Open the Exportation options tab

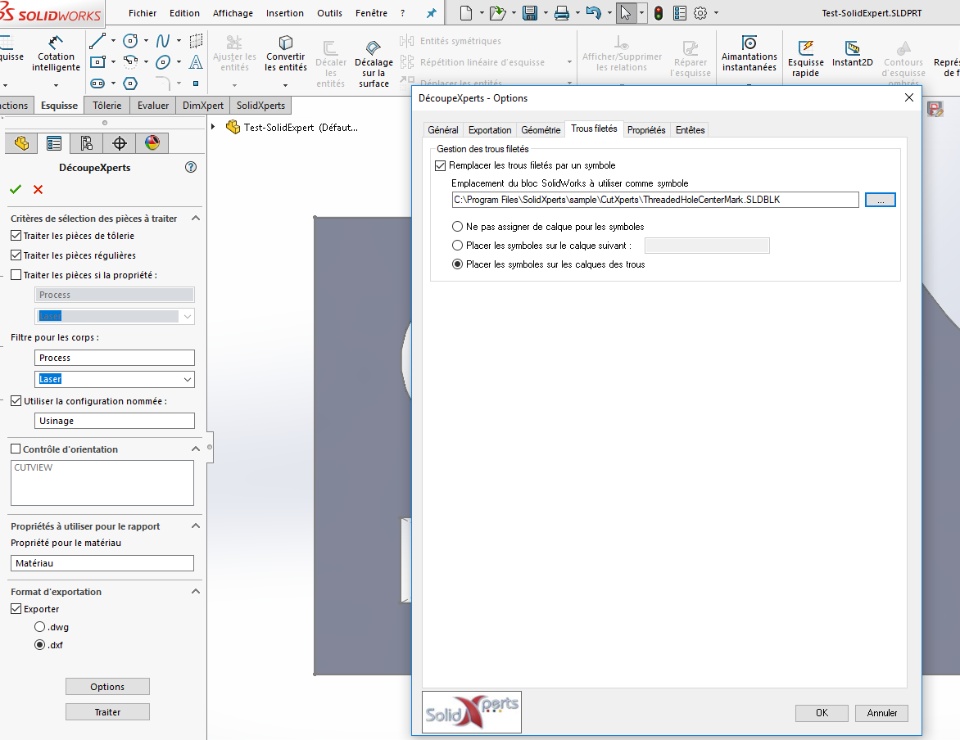point(490,130)
